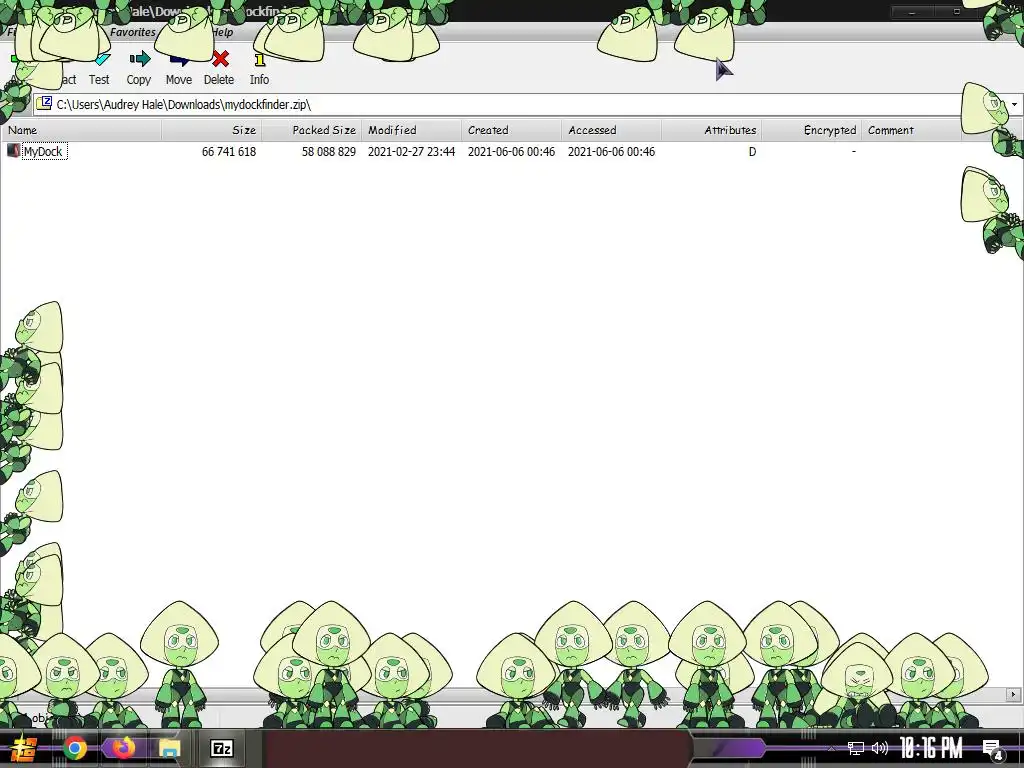Open the notification center icon
The image size is (1024, 768).
coord(992,749)
